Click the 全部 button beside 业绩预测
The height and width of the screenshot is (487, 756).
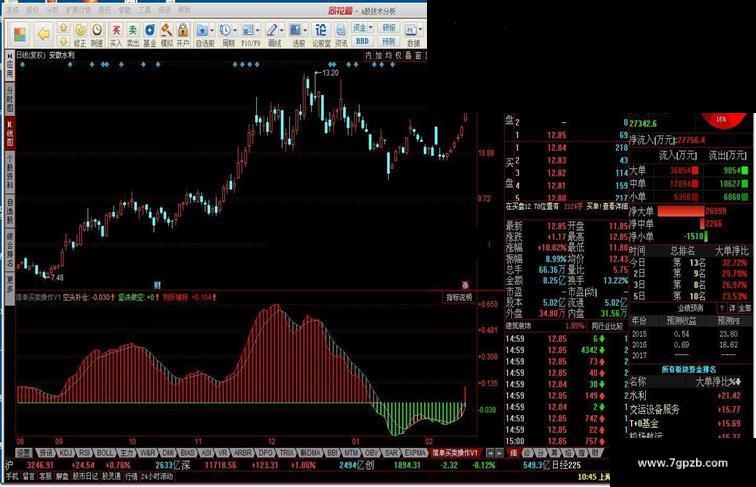pyautogui.click(x=745, y=308)
